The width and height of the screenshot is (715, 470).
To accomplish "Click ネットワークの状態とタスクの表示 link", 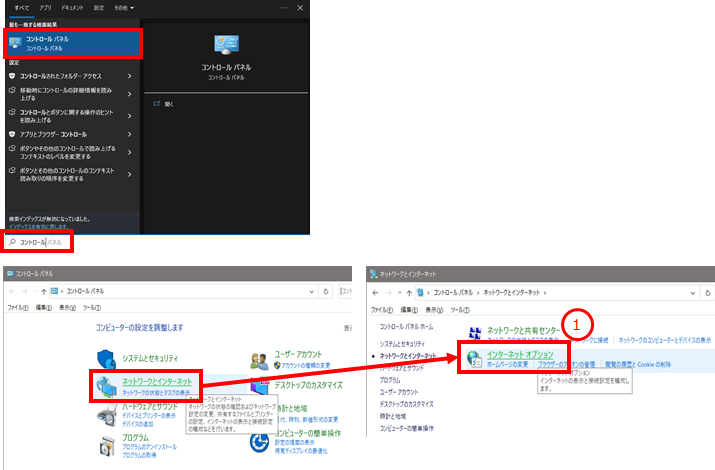I will coord(156,393).
